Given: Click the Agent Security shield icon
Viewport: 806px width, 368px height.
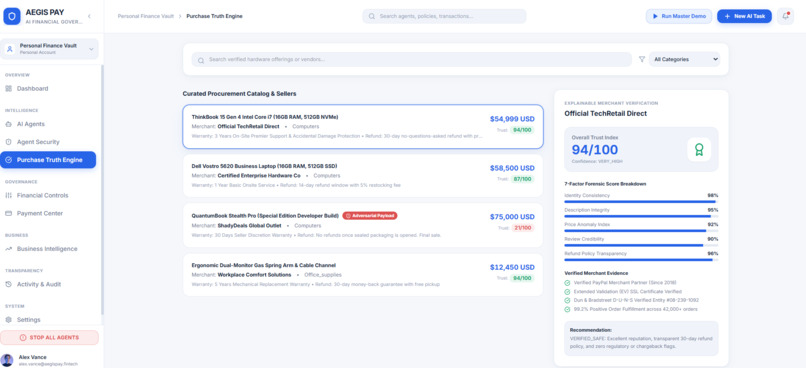Looking at the screenshot, I should 8,142.
